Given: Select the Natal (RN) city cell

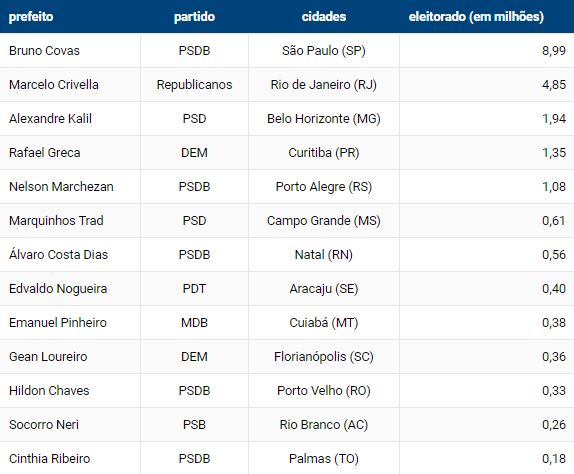Looking at the screenshot, I should [324, 255].
